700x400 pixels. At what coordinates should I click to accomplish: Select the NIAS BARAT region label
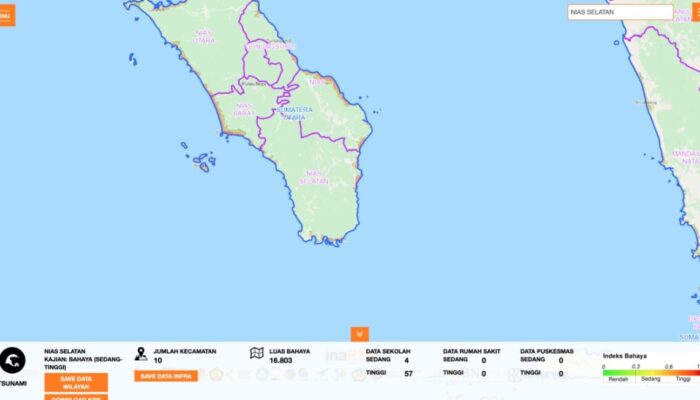pyautogui.click(x=244, y=109)
